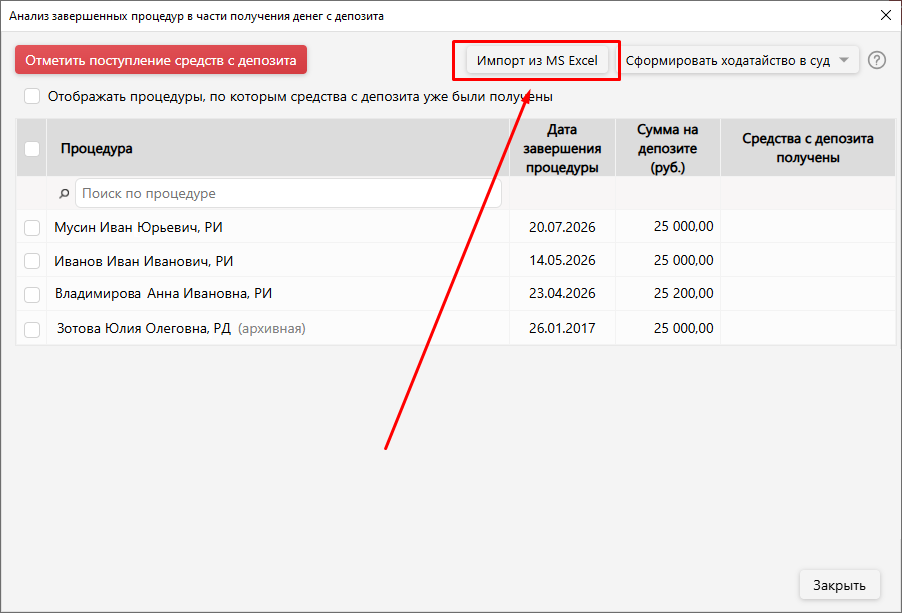Click Импорт из MS Excel button

[537, 60]
